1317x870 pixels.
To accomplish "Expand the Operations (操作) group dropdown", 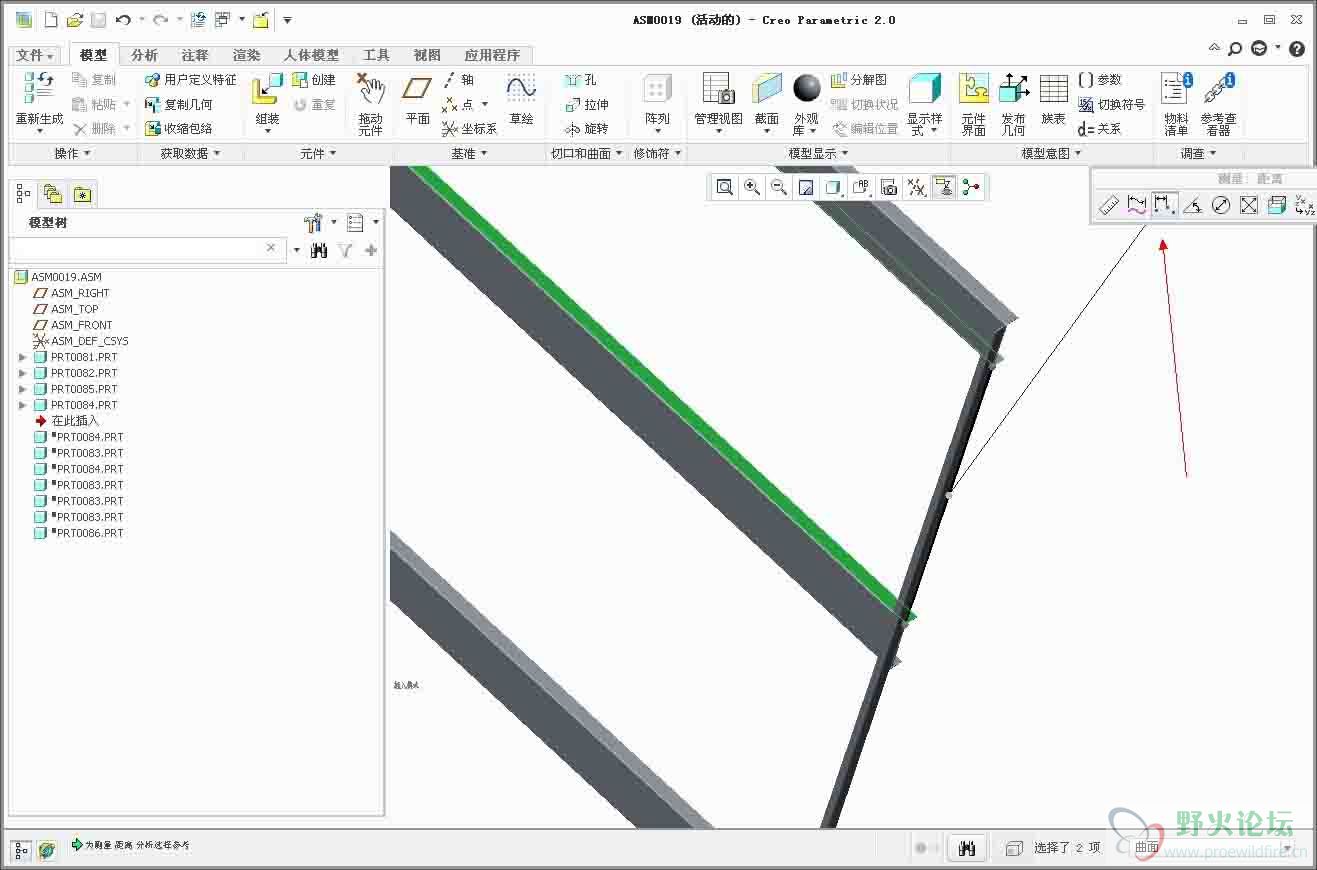I will pyautogui.click(x=73, y=153).
